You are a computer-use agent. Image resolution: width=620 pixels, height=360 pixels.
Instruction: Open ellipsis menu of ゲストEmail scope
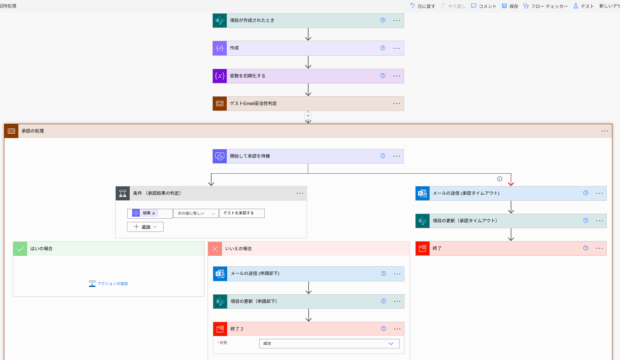[397, 104]
